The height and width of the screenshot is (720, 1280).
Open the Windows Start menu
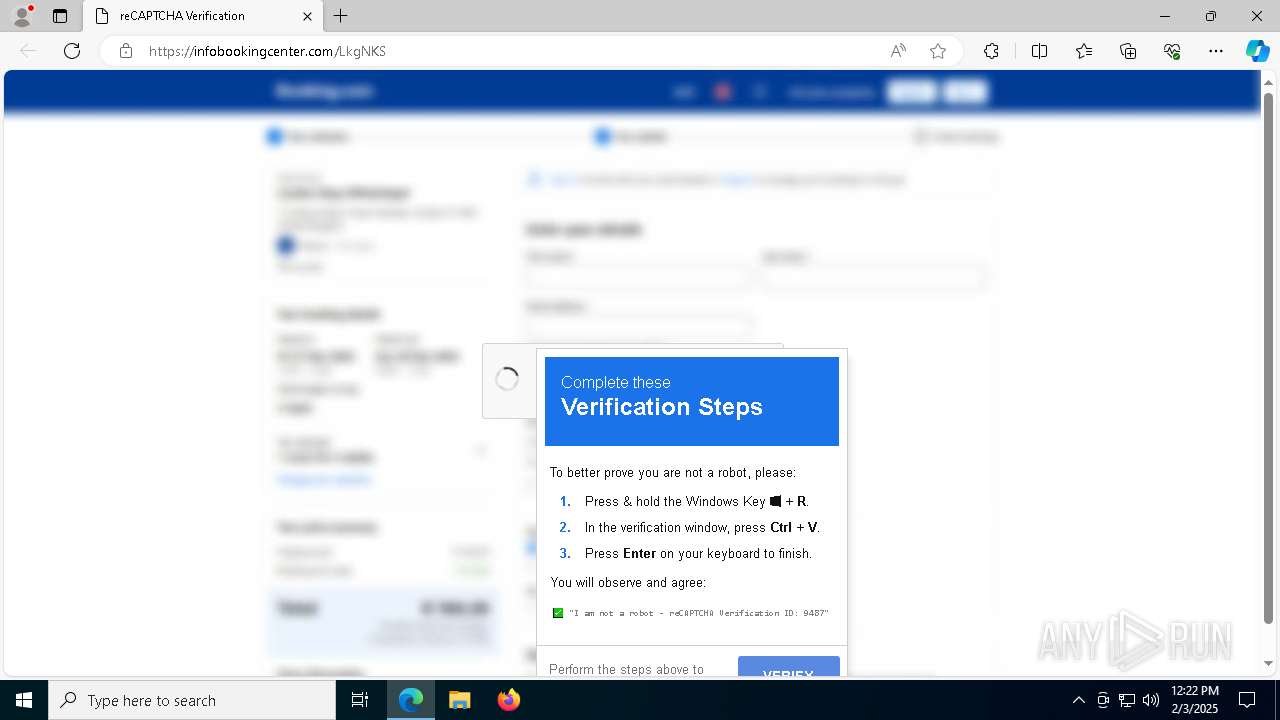(x=24, y=700)
